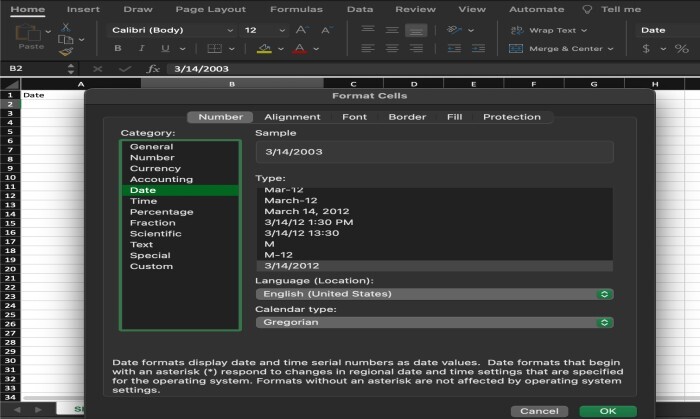Click the Font Color letter A icon
700x419 pixels.
300,48
